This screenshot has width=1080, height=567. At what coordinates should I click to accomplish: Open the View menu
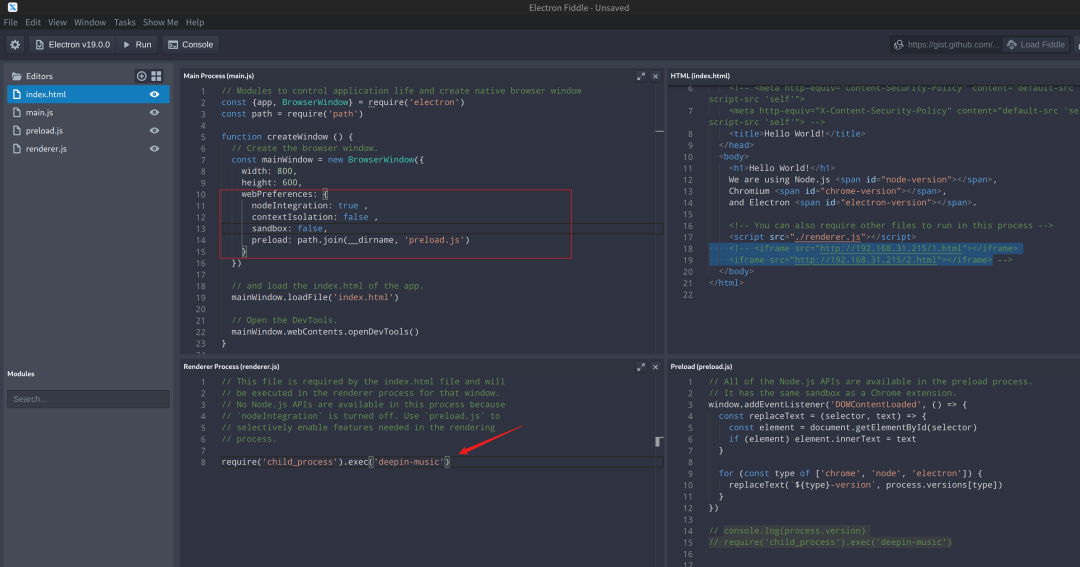(57, 22)
